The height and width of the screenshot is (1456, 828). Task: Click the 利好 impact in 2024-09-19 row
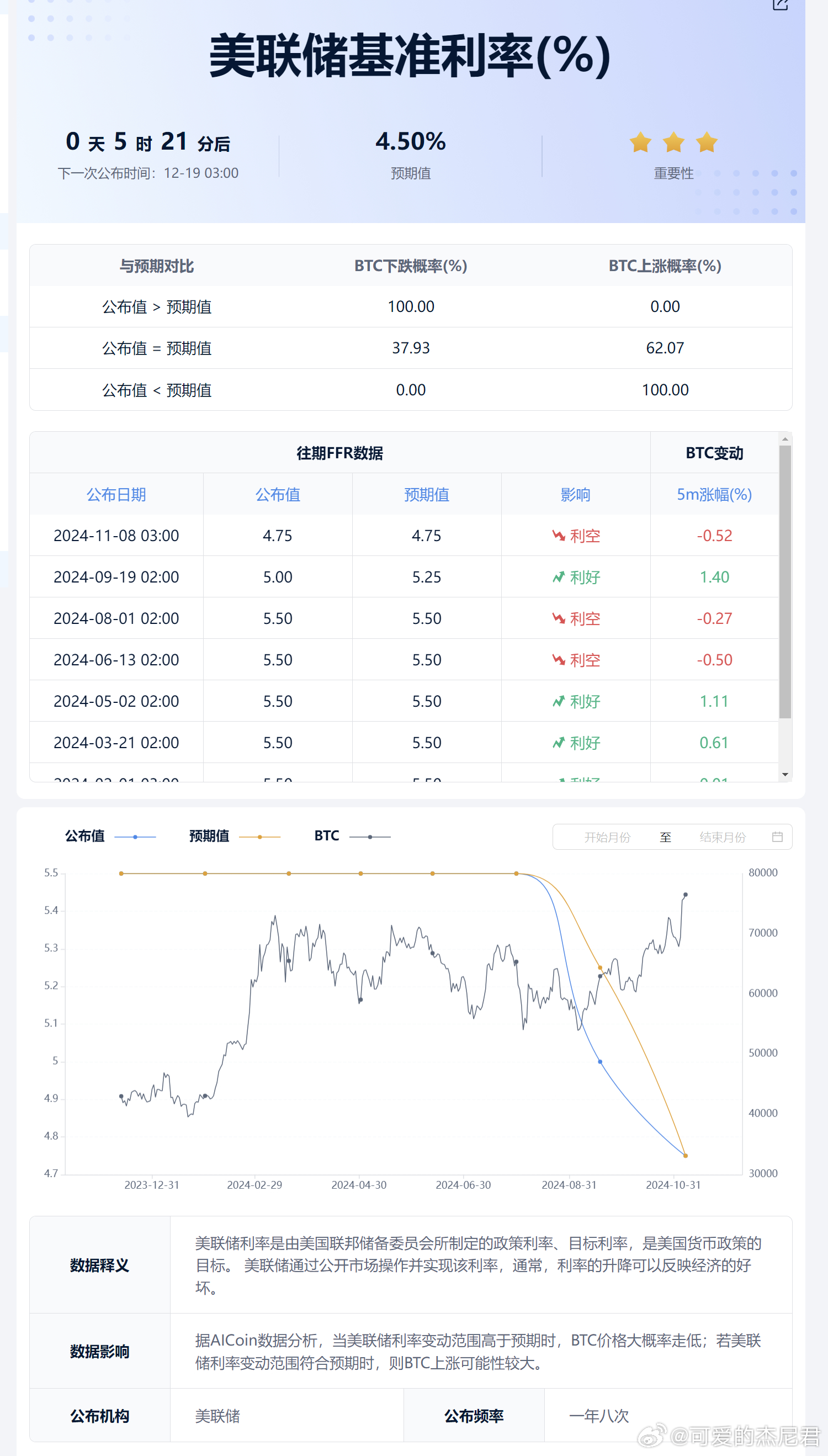click(576, 578)
